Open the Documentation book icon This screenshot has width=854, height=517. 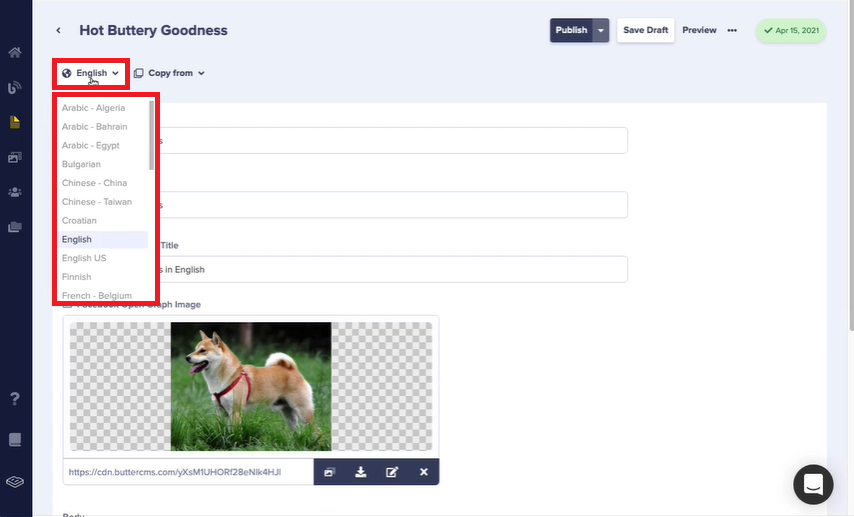point(15,440)
